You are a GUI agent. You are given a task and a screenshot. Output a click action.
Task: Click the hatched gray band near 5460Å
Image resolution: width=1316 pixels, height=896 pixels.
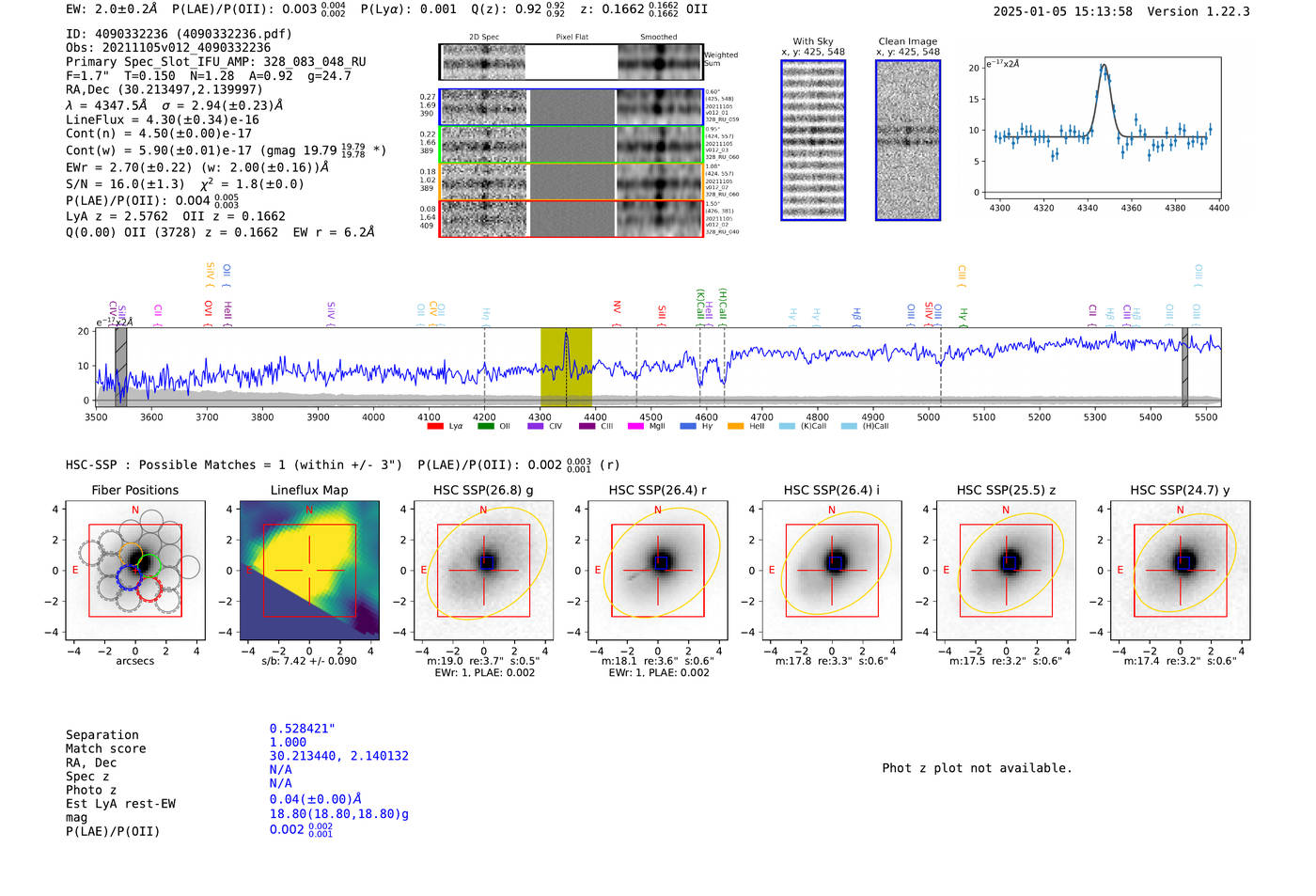(x=1185, y=368)
